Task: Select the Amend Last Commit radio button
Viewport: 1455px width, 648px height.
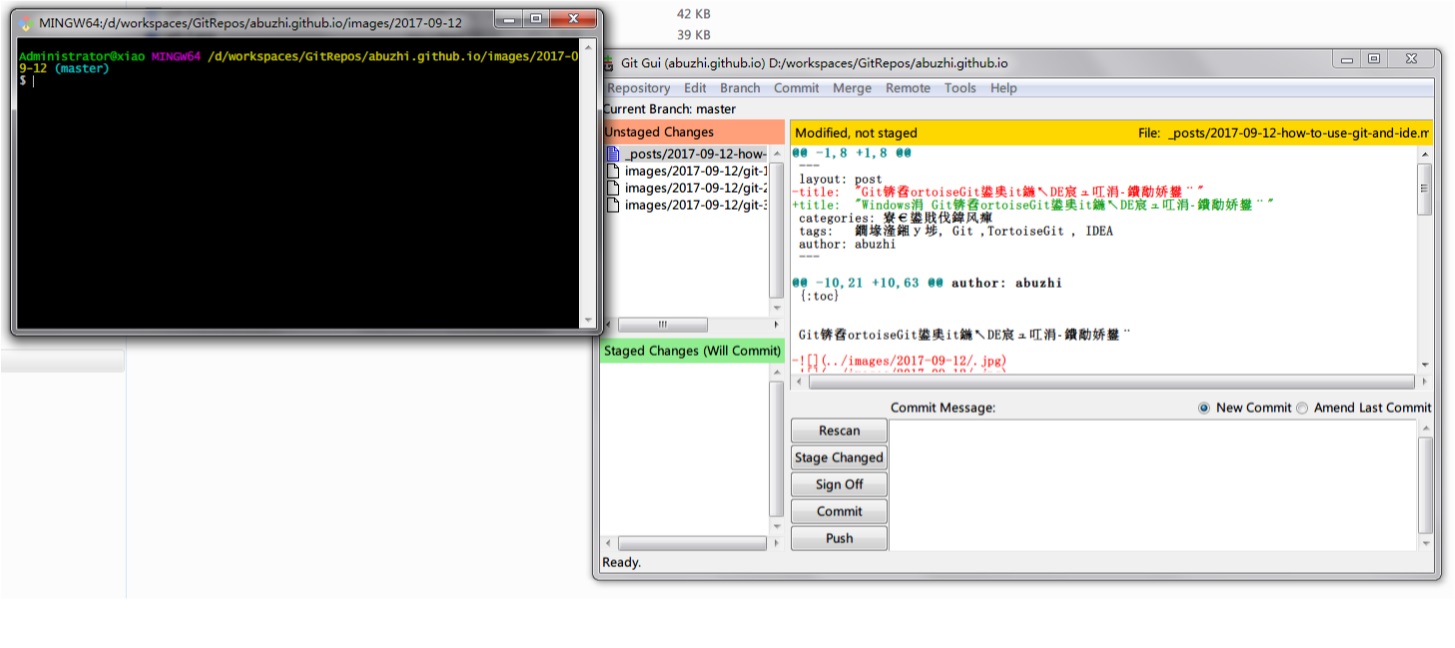Action: [1302, 408]
